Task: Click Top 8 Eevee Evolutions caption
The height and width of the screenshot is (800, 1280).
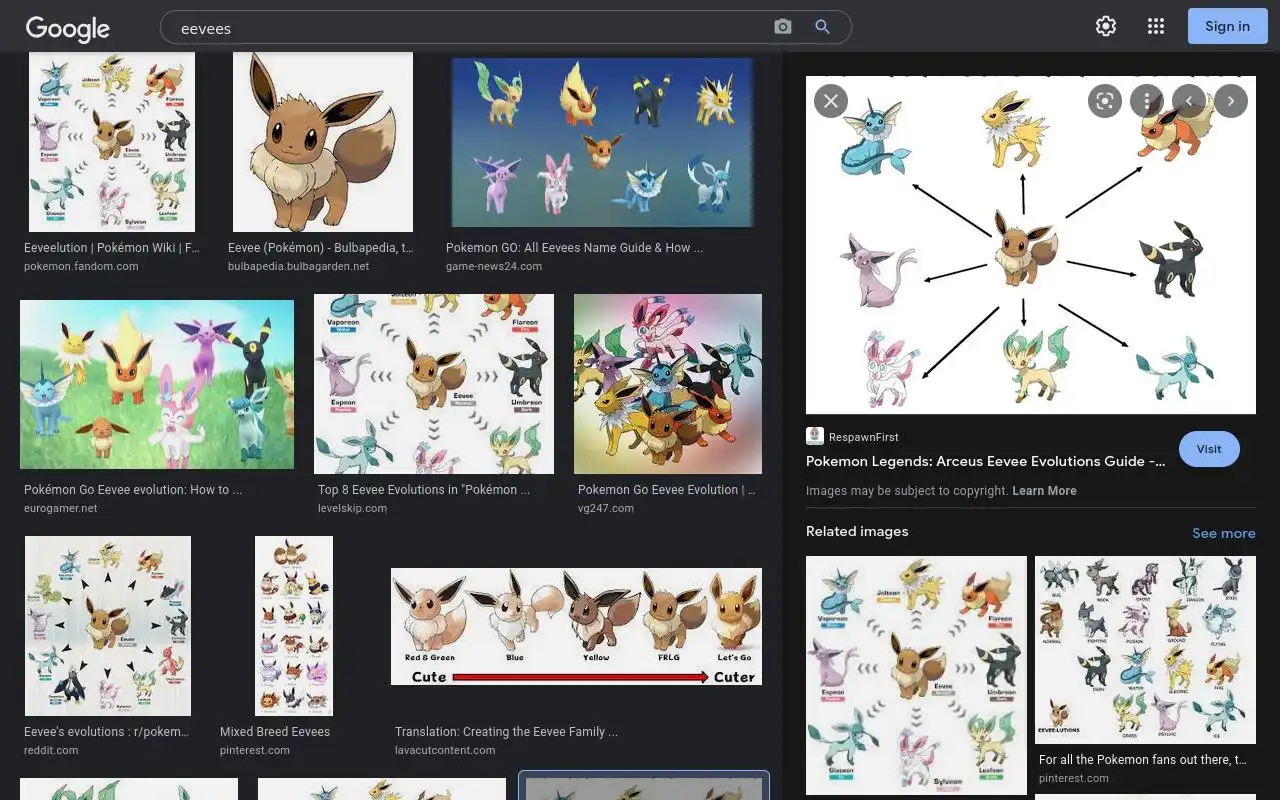Action: coord(424,490)
